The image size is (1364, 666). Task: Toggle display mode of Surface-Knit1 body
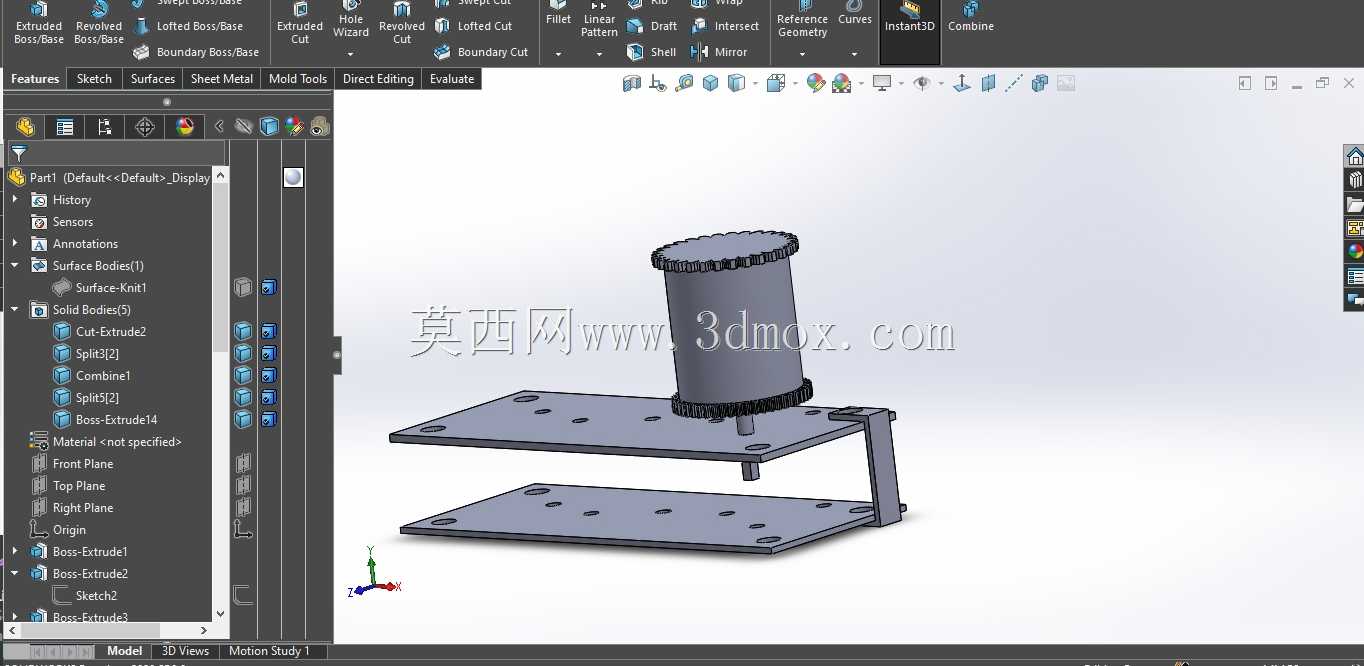[269, 288]
